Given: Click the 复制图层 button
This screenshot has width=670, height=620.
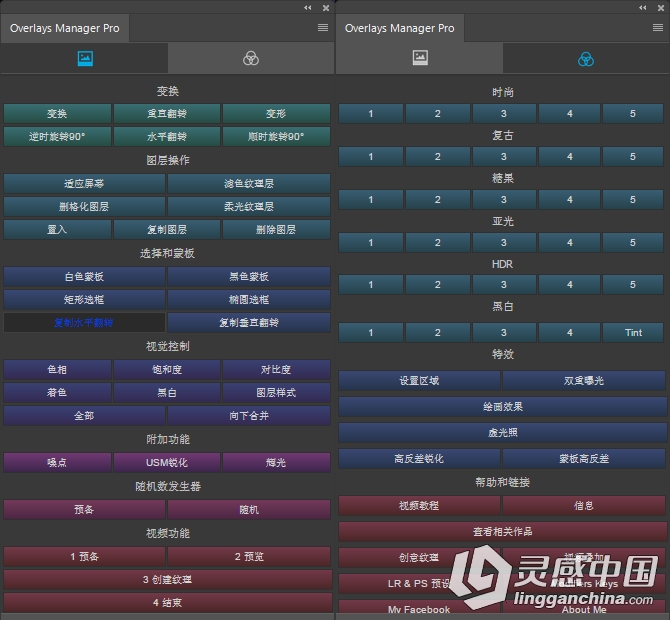Looking at the screenshot, I should (x=167, y=230).
